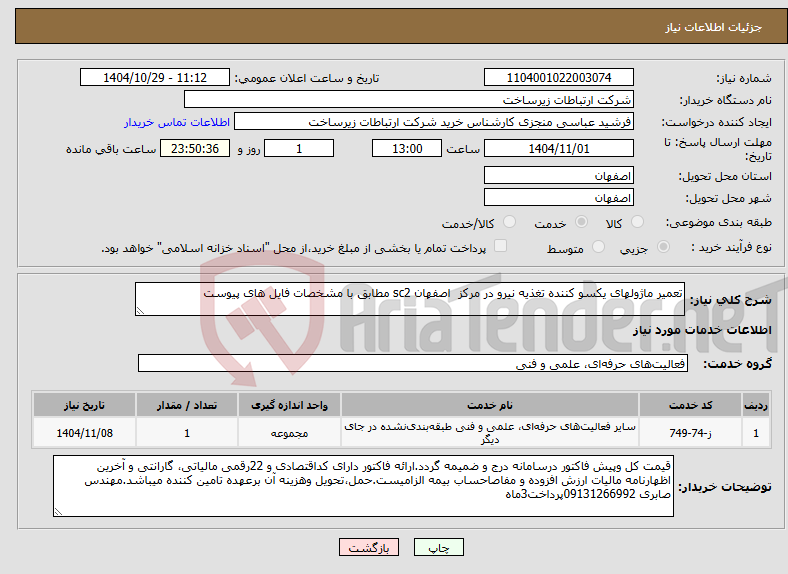
Task: Click the چاپ print button
Action: (x=439, y=547)
